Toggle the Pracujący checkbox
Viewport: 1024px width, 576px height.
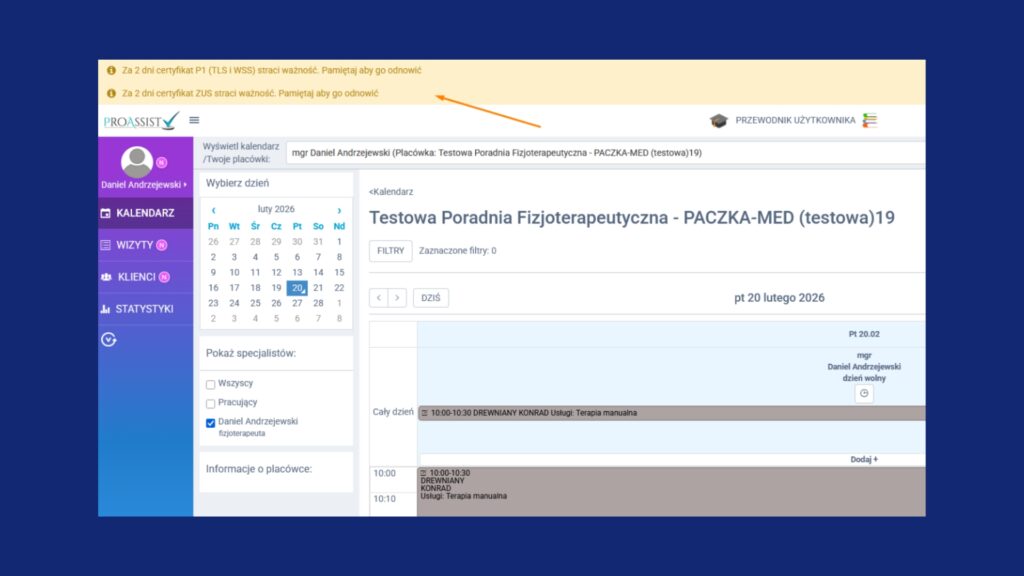click(211, 403)
